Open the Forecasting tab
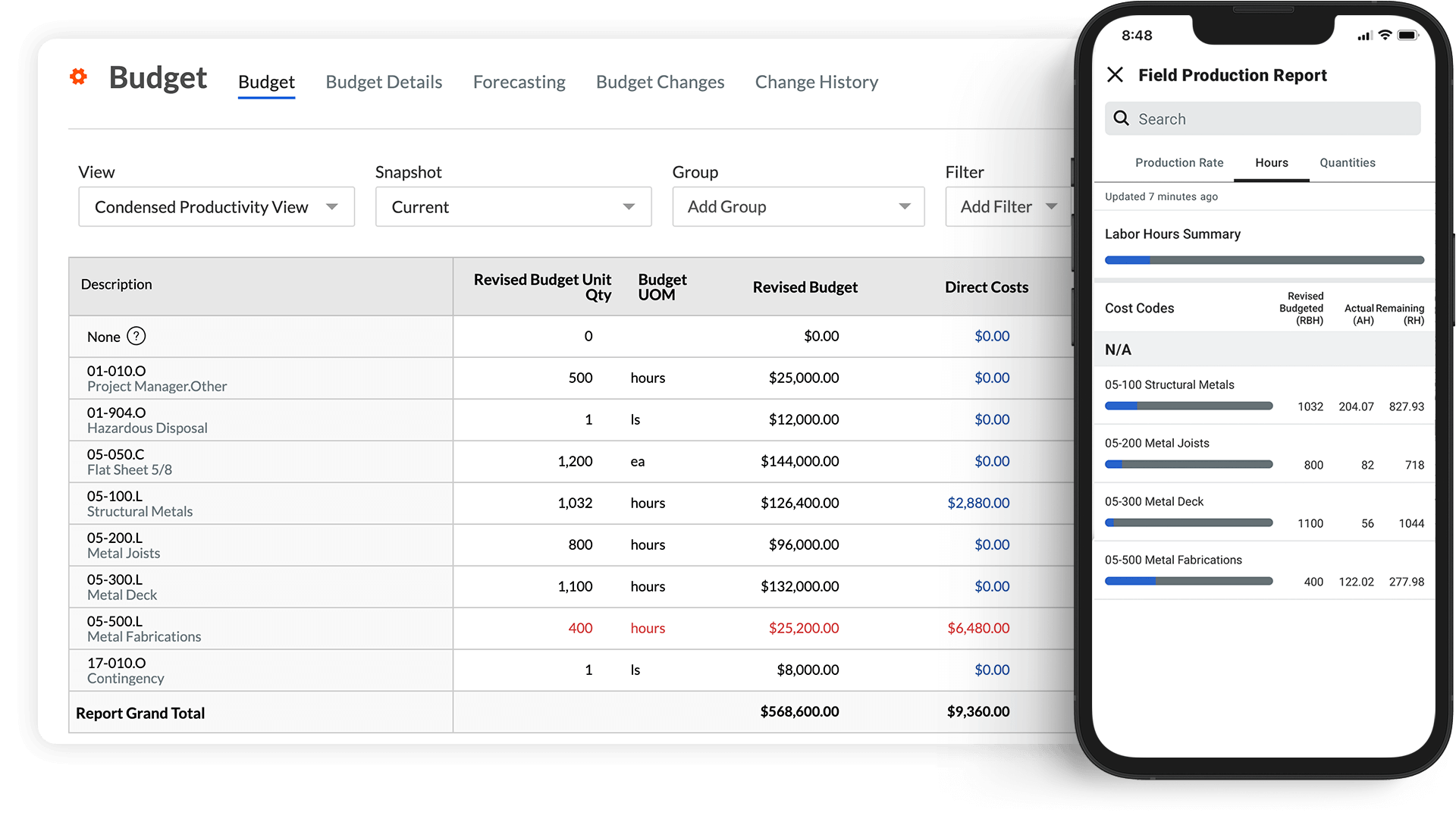The height and width of the screenshot is (819, 1456). [x=519, y=82]
